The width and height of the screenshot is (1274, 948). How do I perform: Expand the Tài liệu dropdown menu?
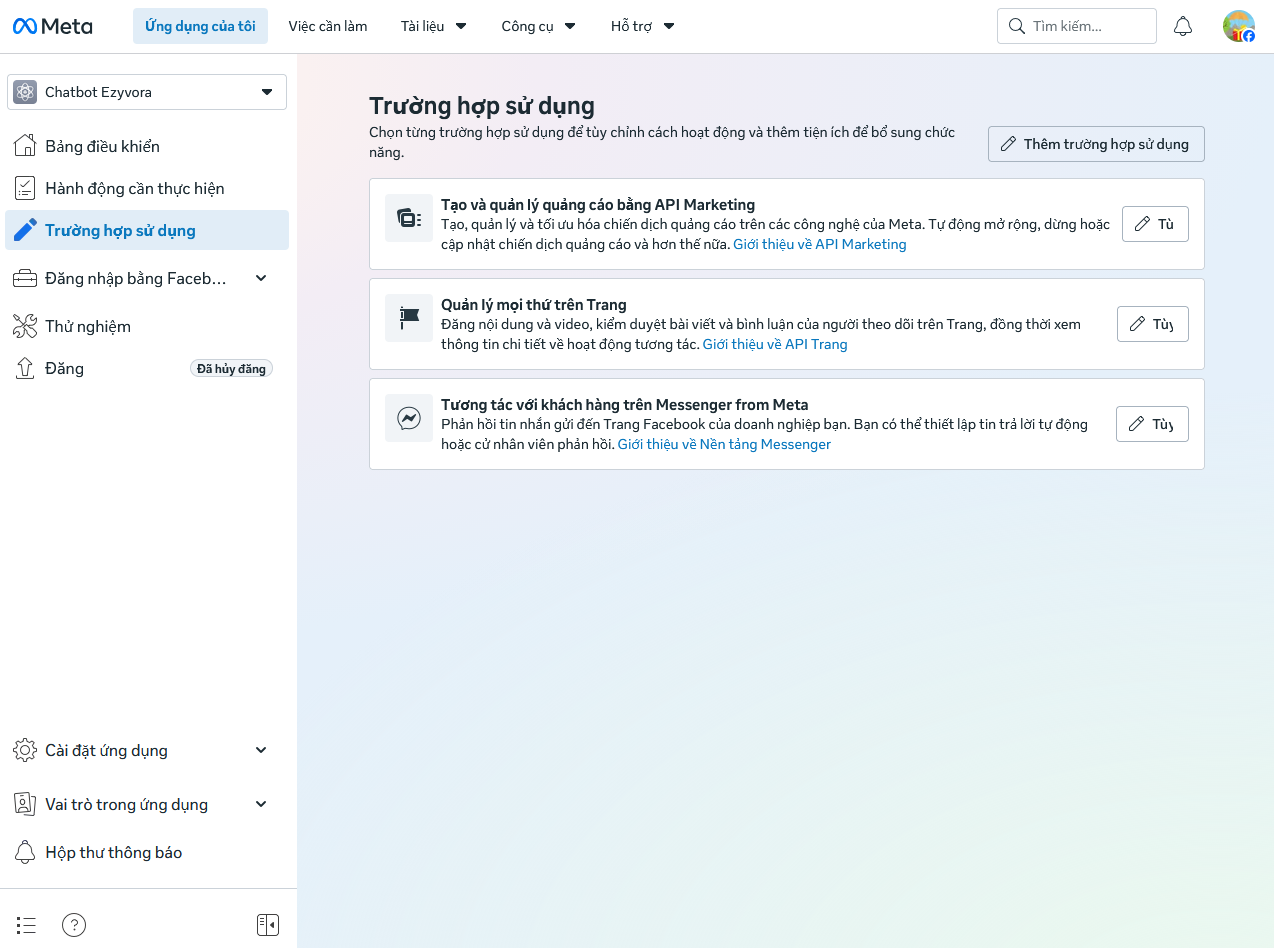[x=434, y=26]
